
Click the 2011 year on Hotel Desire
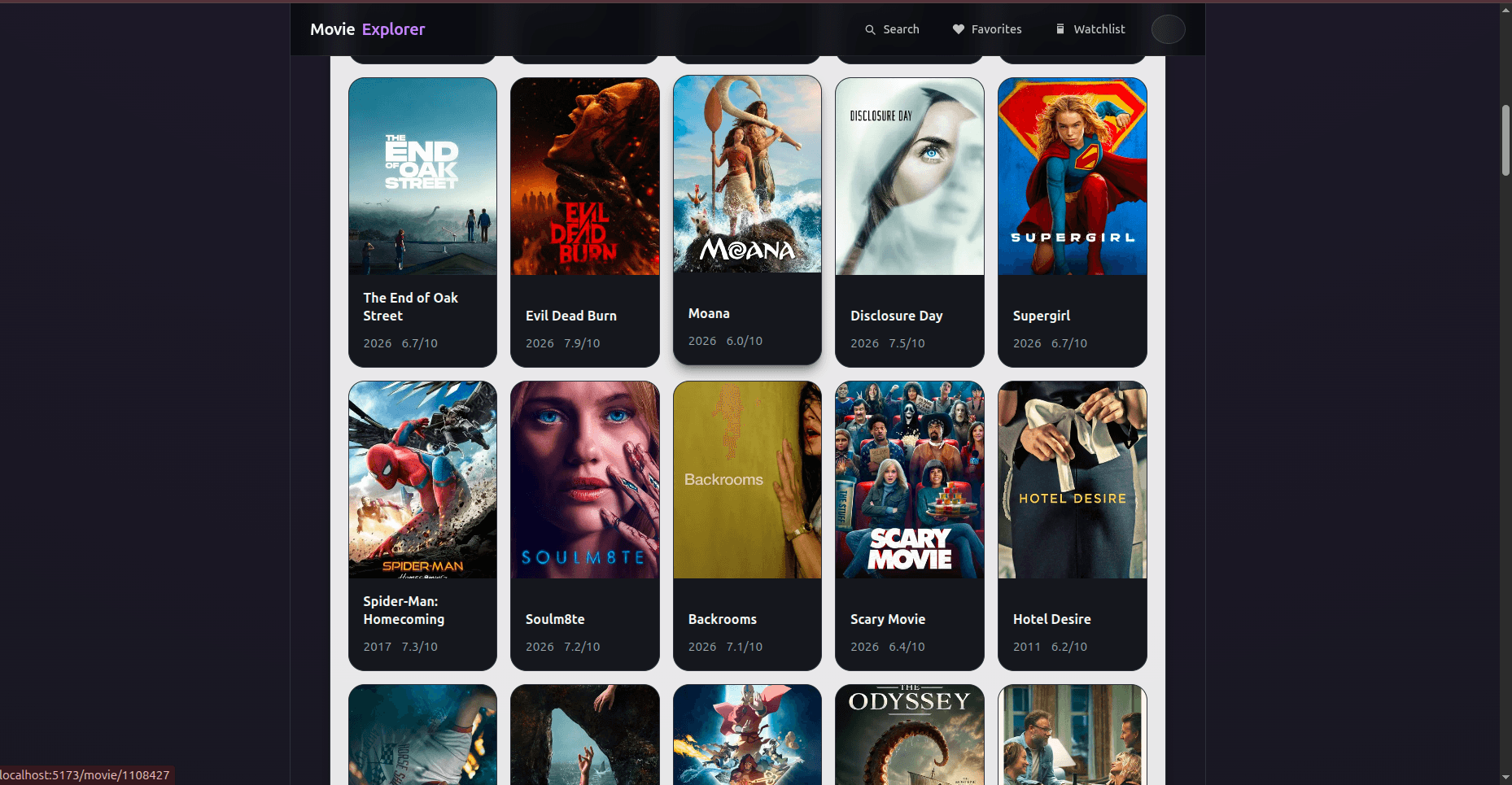click(1027, 647)
